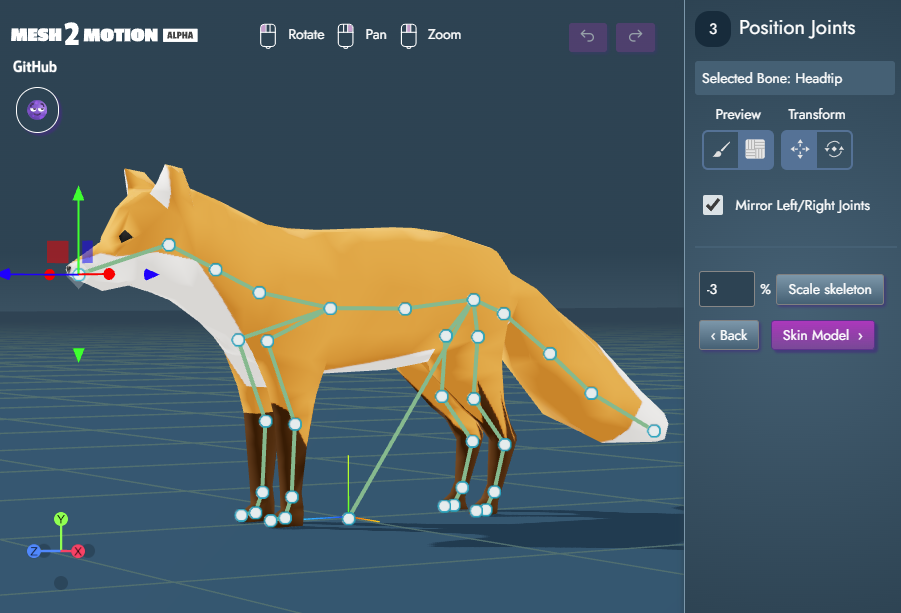The height and width of the screenshot is (613, 901).
Task: Click the Zoom mouse hint icon
Action: tap(409, 36)
